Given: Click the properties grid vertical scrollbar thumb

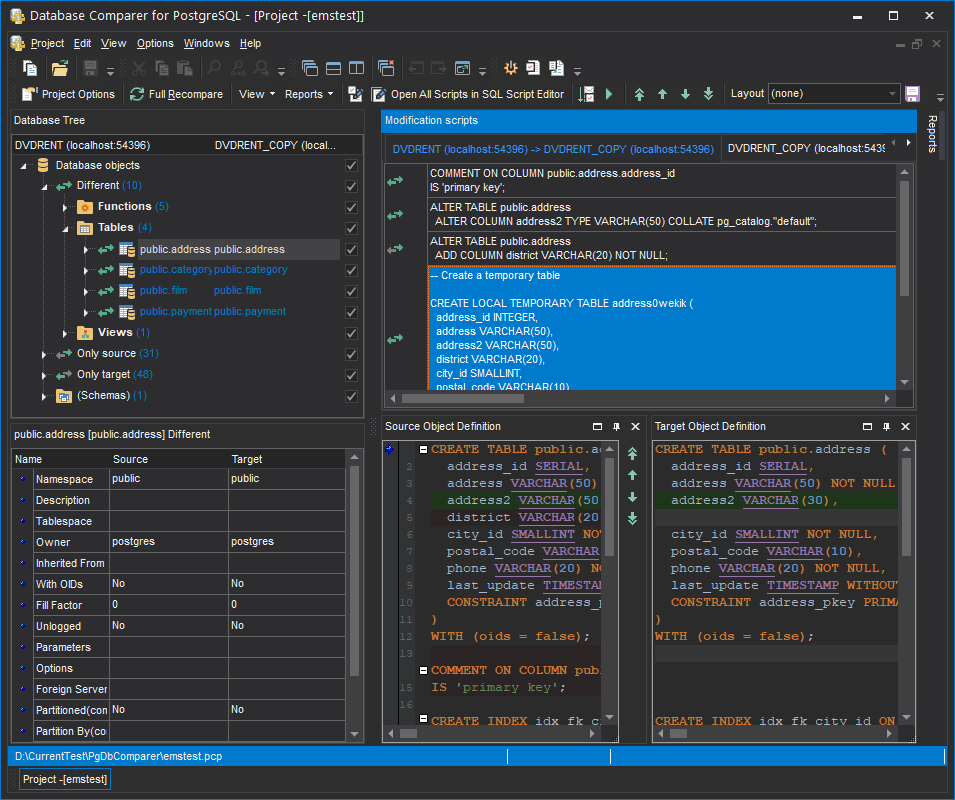Looking at the screenshot, I should [354, 571].
